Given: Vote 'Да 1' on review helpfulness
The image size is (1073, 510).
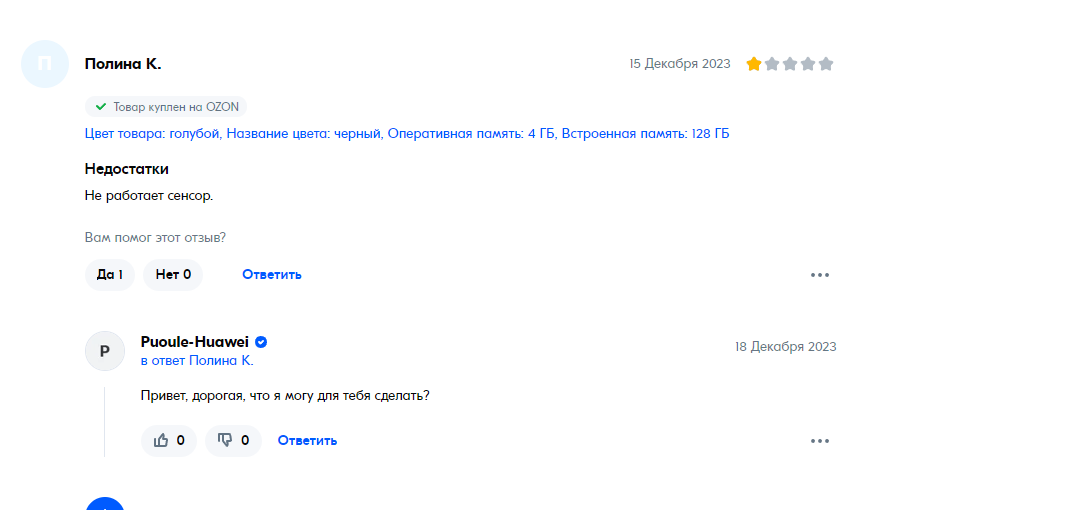Looking at the screenshot, I should [109, 275].
